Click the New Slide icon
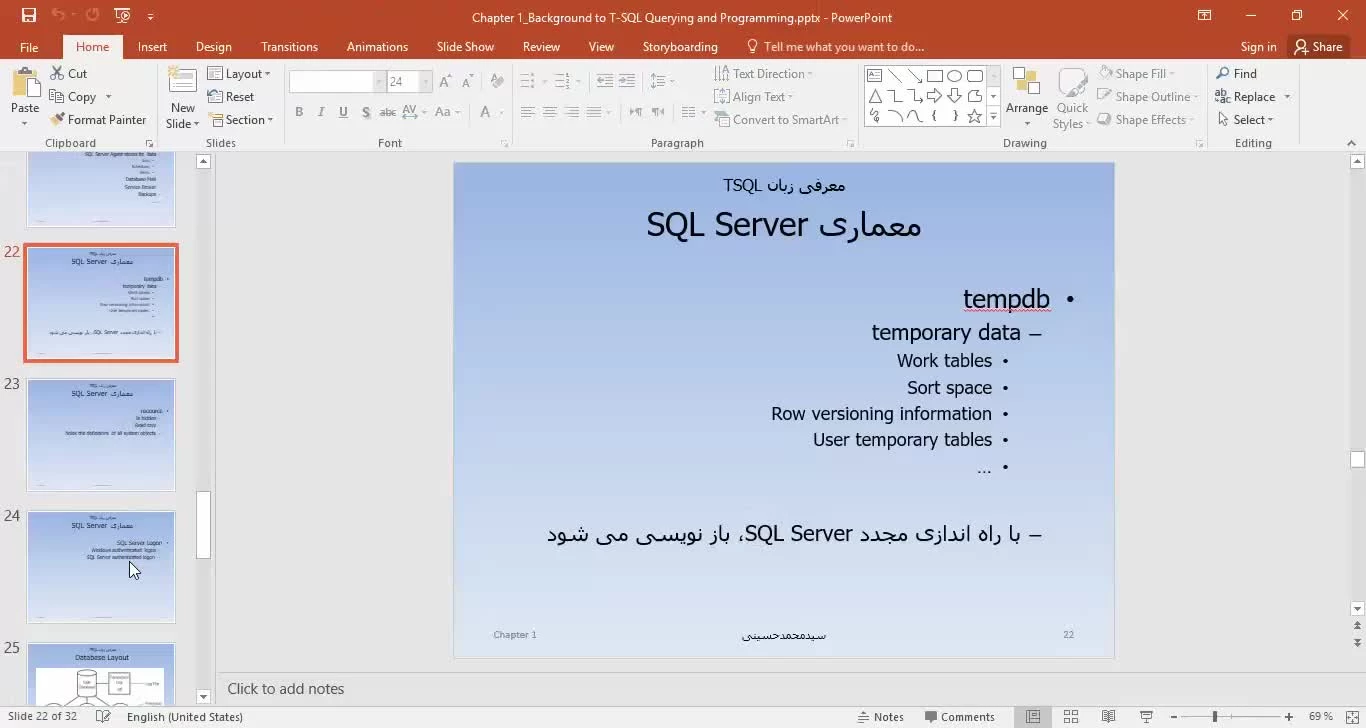This screenshot has width=1366, height=728. click(182, 82)
